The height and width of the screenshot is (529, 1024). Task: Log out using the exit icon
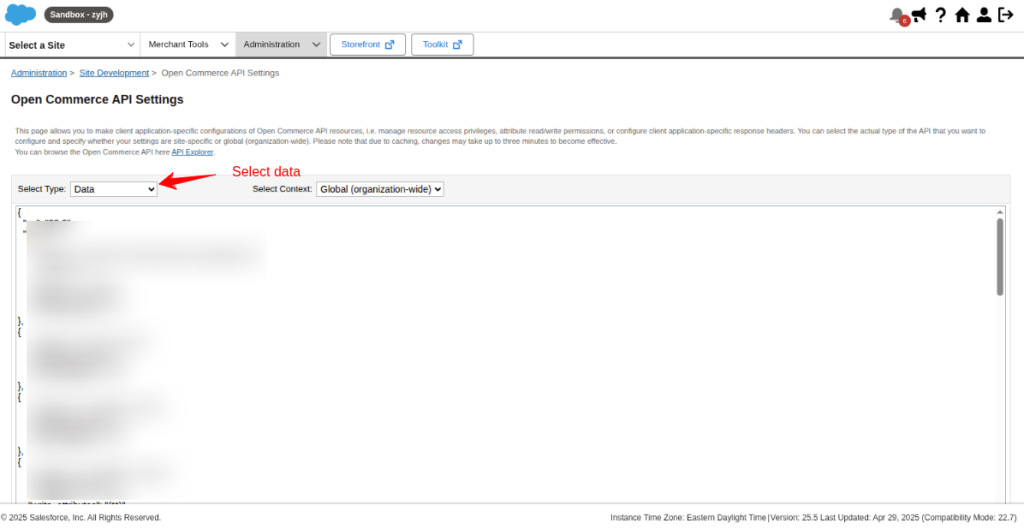(1006, 15)
